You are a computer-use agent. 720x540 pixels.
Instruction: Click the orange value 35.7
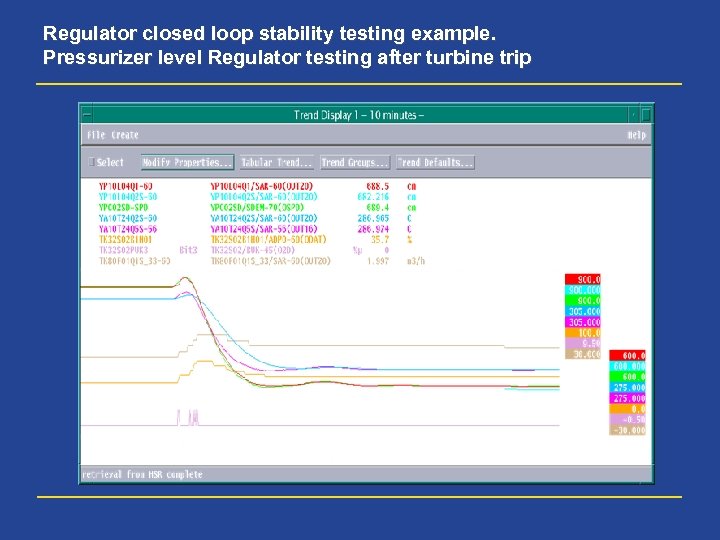click(380, 239)
